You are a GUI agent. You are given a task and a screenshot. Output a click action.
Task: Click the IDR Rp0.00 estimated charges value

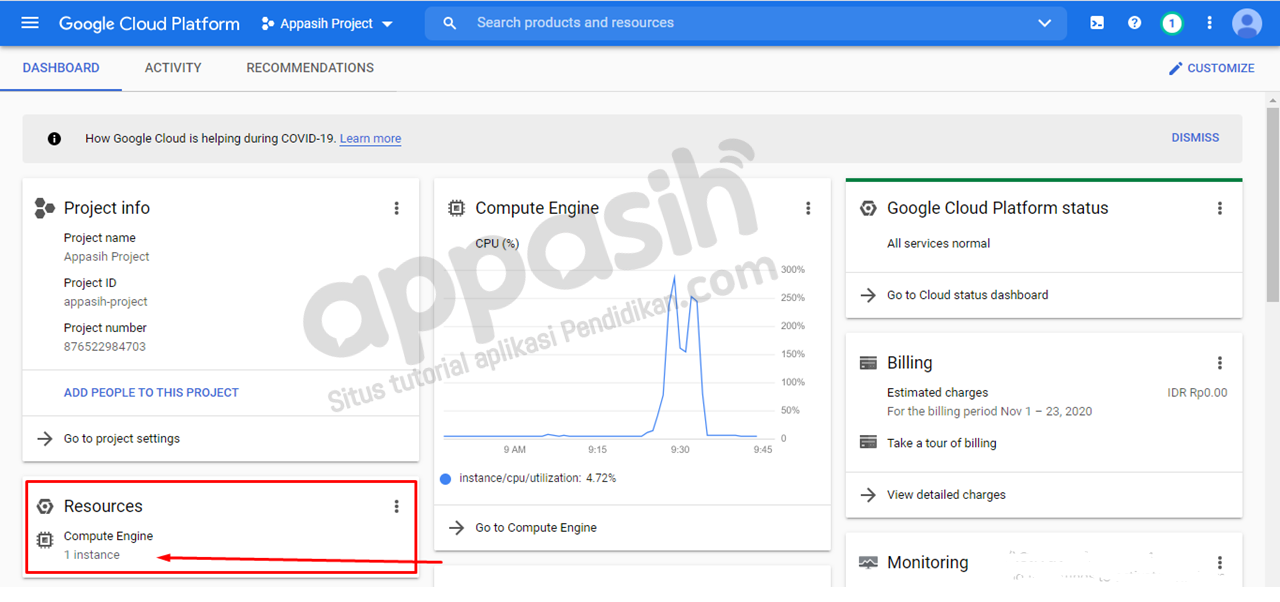click(1197, 393)
